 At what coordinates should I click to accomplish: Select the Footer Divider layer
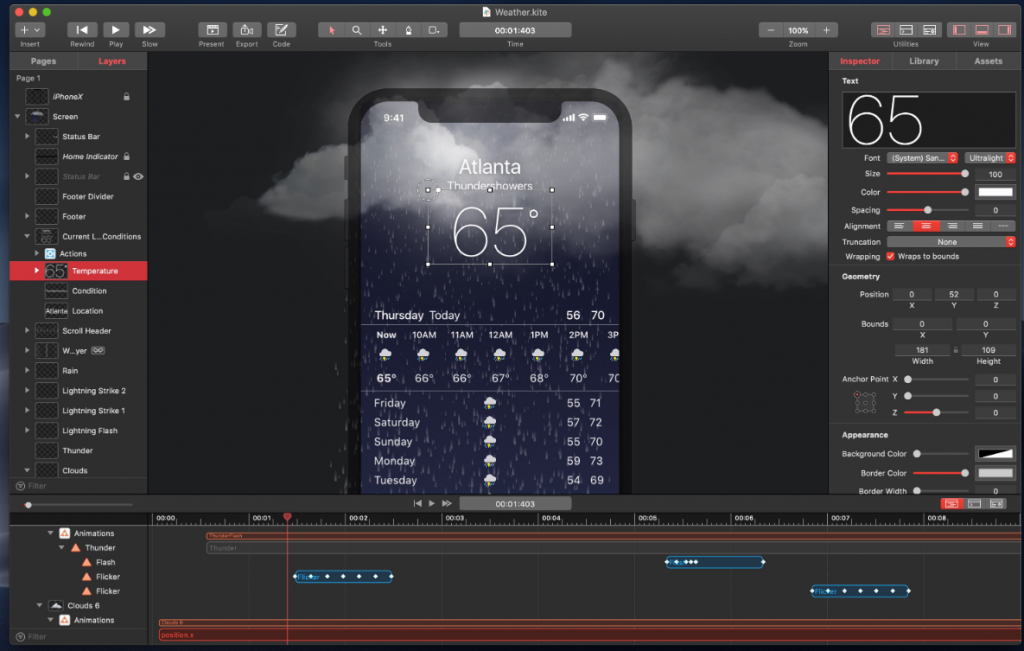pyautogui.click(x=78, y=197)
